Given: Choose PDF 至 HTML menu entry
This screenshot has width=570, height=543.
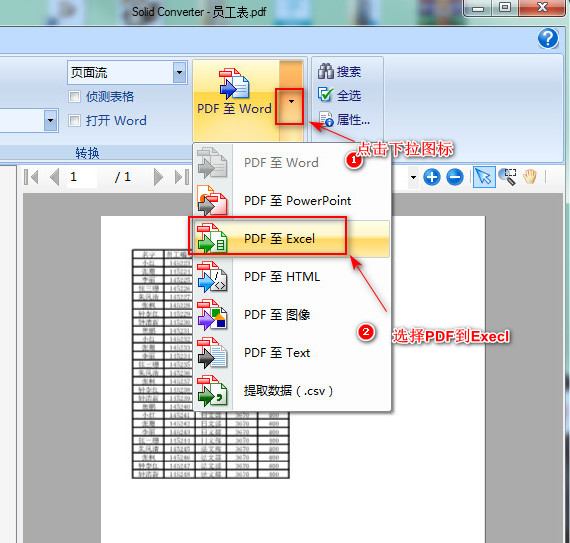Looking at the screenshot, I should (292, 277).
